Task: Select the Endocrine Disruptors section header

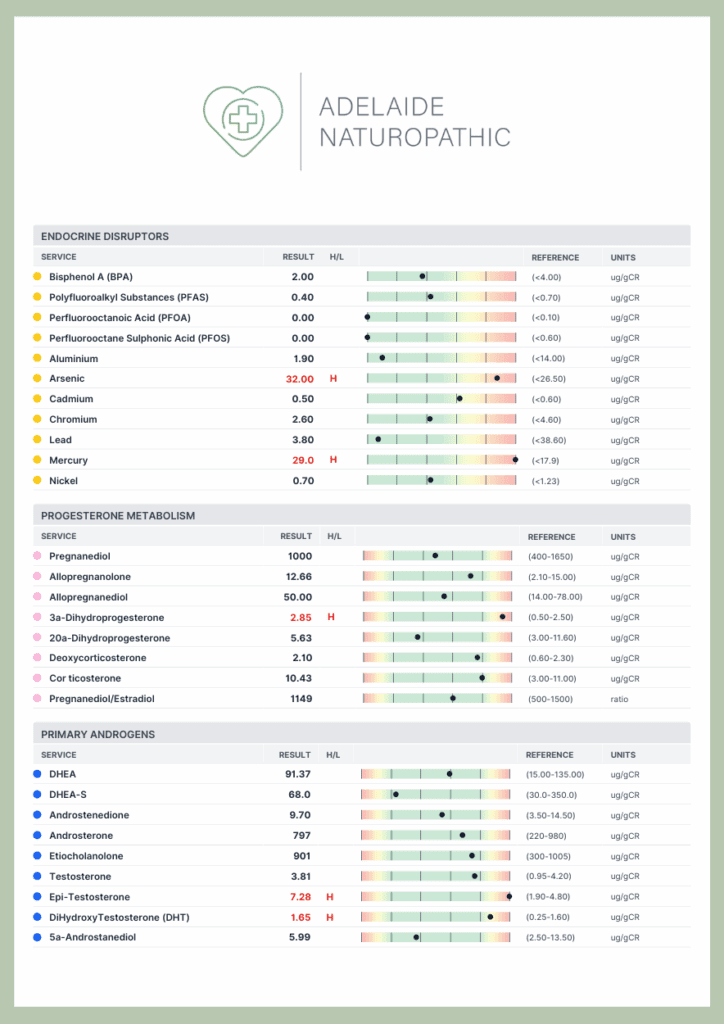Action: (105, 236)
